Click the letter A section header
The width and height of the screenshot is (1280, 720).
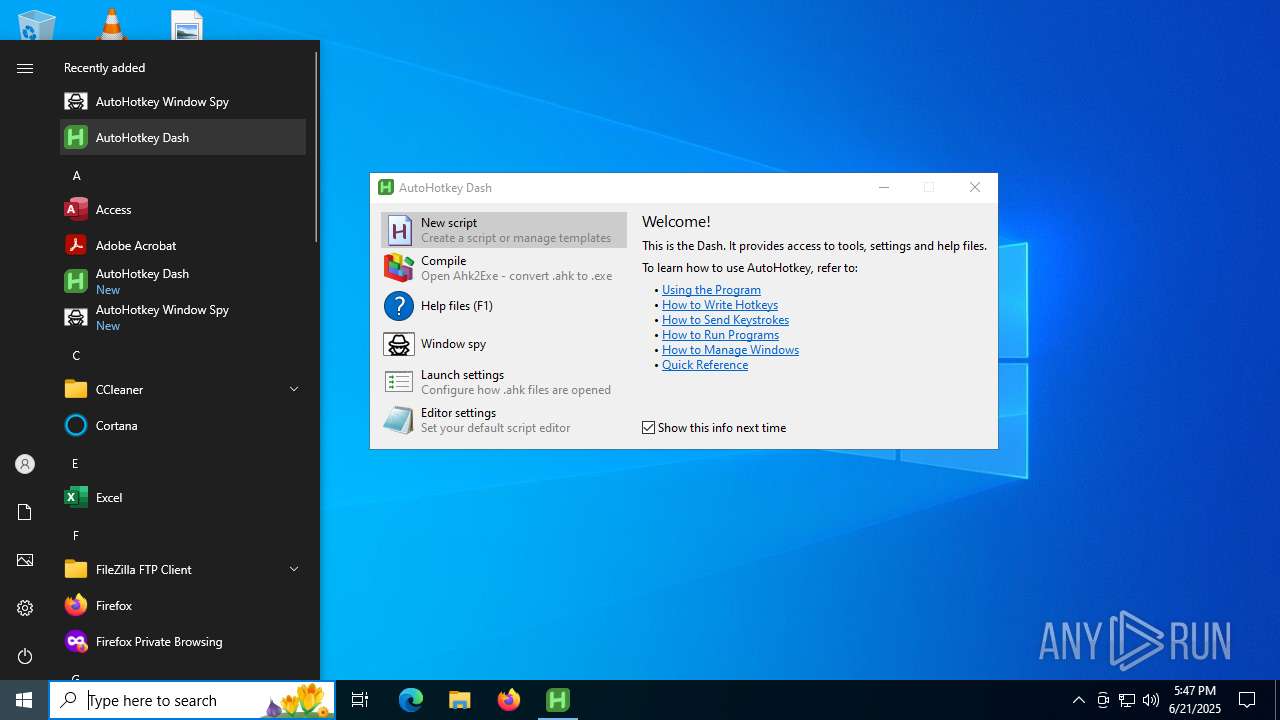[76, 175]
